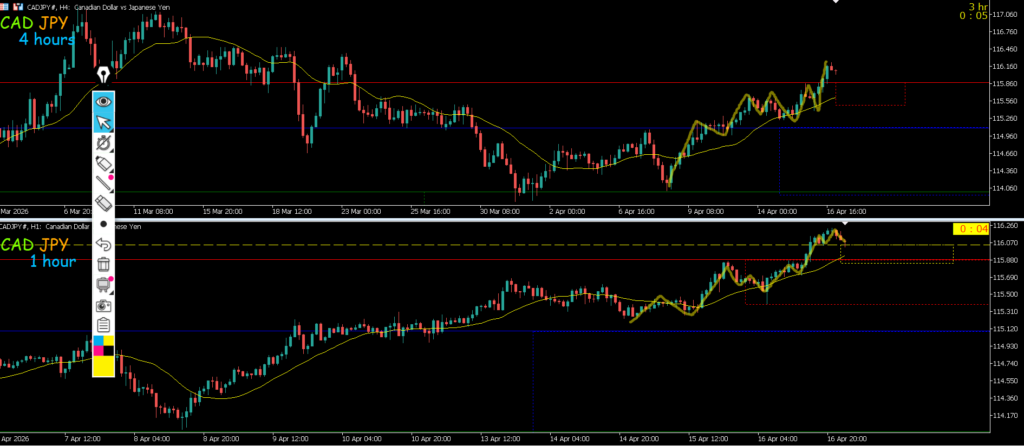Take a screenshot with camera icon
Image resolution: width=1024 pixels, height=446 pixels.
tap(104, 305)
